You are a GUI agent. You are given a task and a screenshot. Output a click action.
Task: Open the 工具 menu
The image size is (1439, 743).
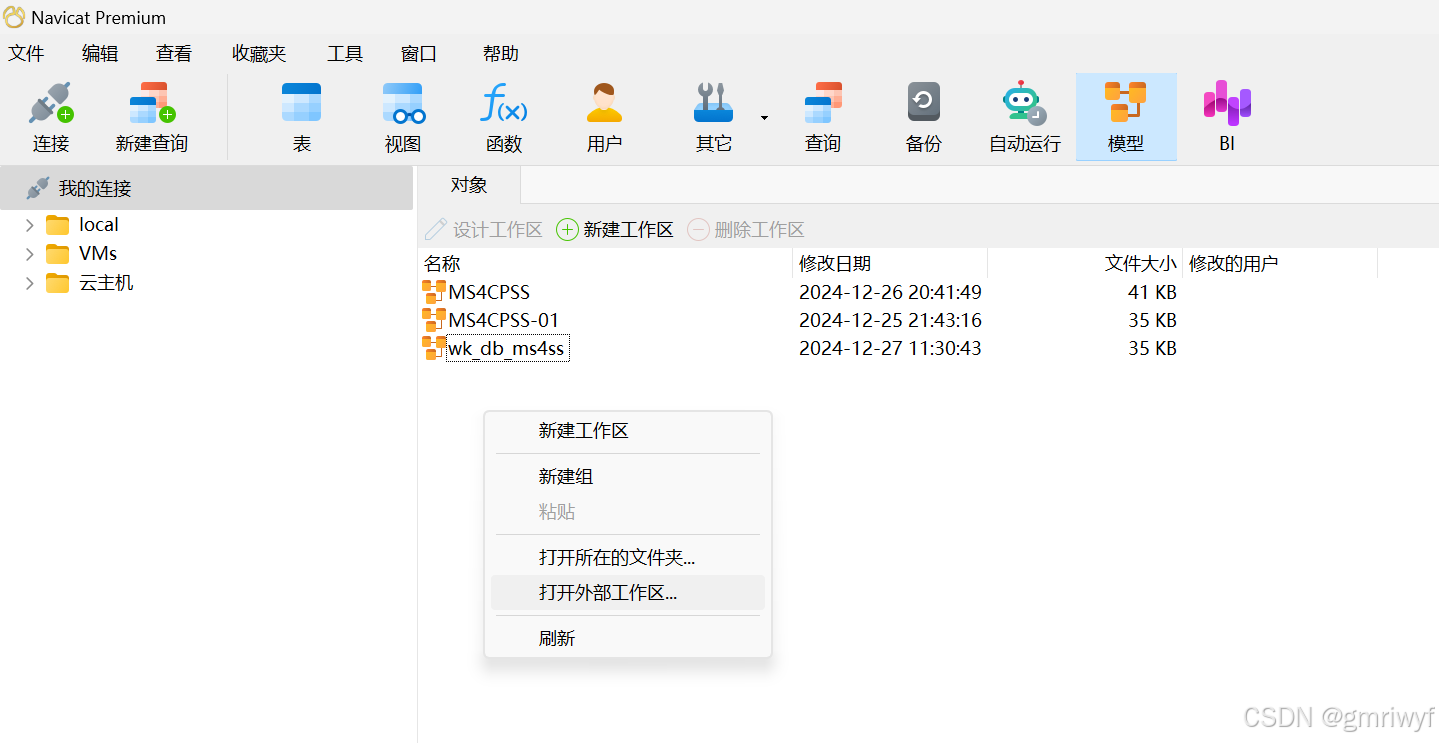(x=345, y=54)
